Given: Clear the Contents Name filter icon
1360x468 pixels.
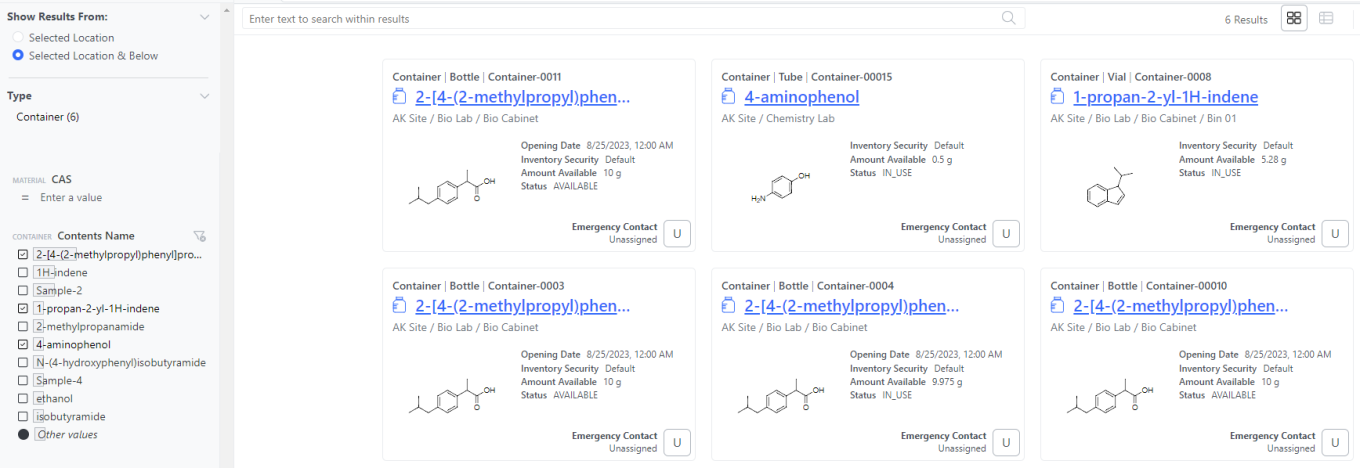Looking at the screenshot, I should point(200,236).
